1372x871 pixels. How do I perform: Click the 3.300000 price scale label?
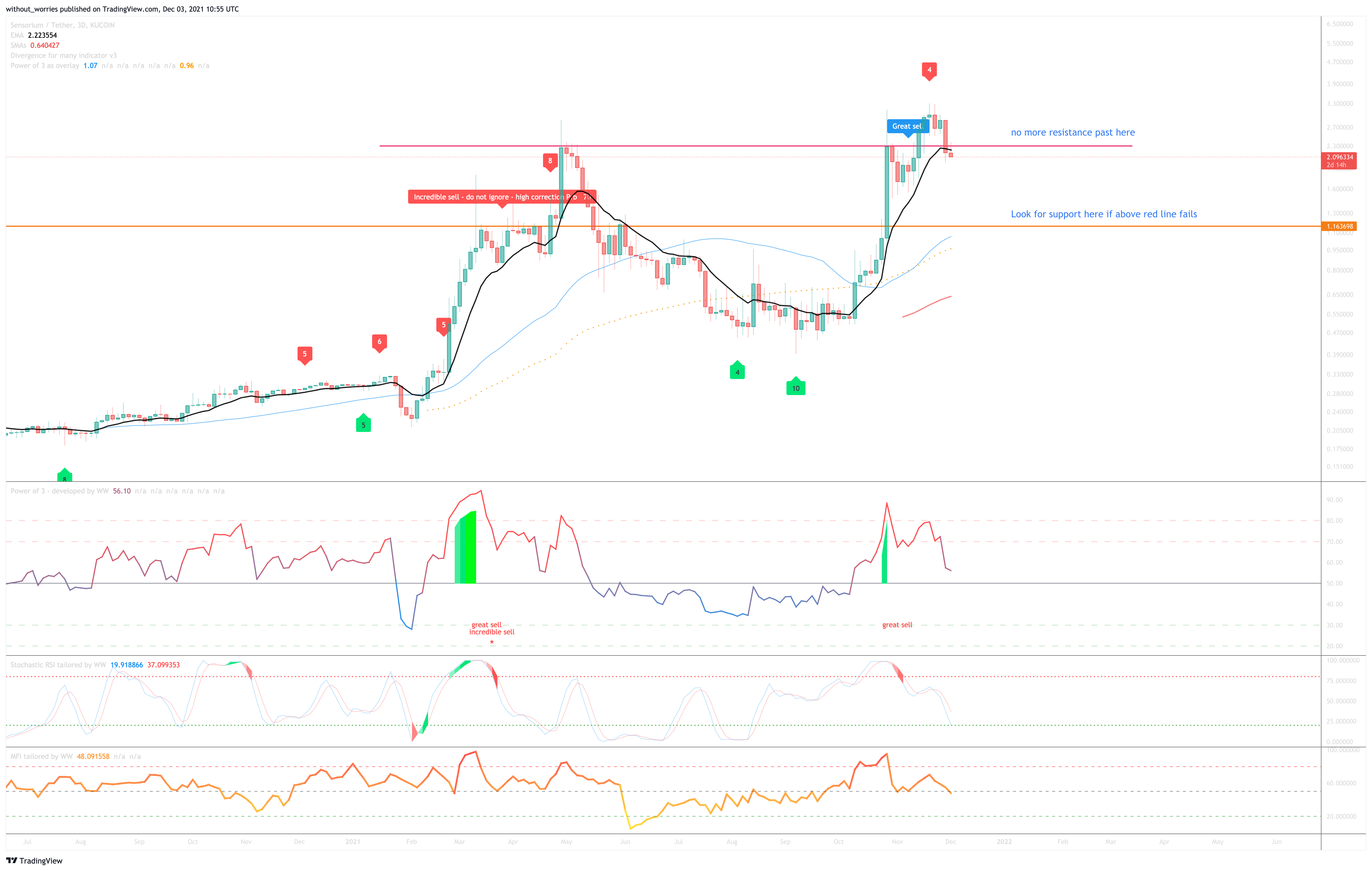pos(1340,104)
